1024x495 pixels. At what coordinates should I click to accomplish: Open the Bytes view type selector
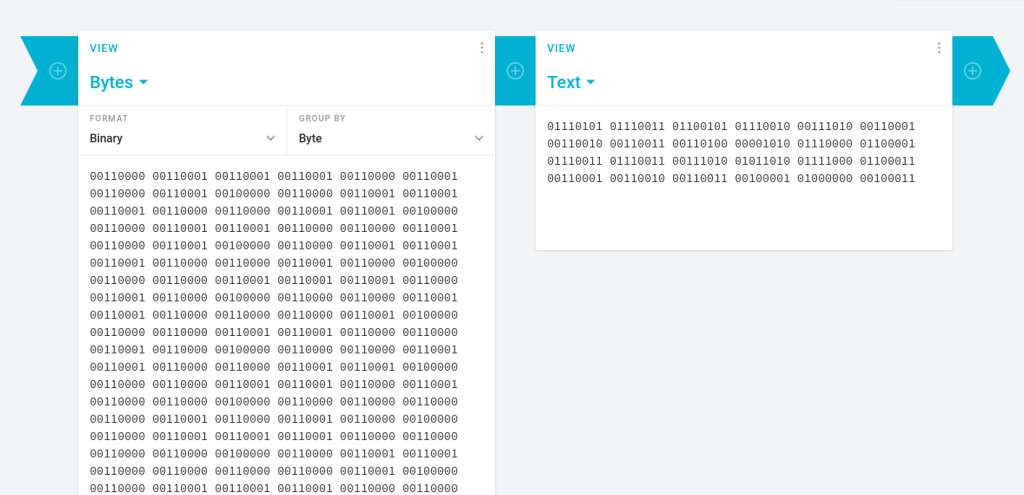point(118,82)
